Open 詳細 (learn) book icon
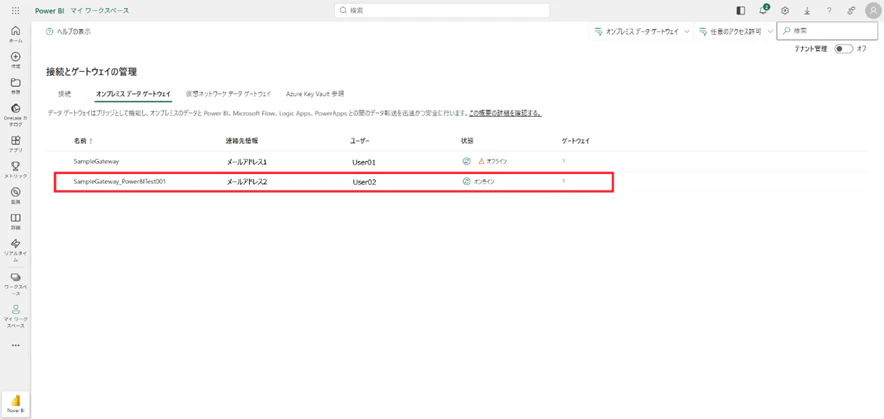Viewport: 884px width, 419px height. coord(16,221)
